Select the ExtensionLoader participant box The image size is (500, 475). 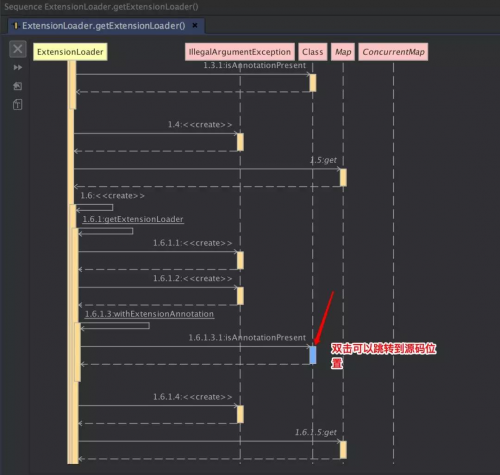[x=70, y=52]
